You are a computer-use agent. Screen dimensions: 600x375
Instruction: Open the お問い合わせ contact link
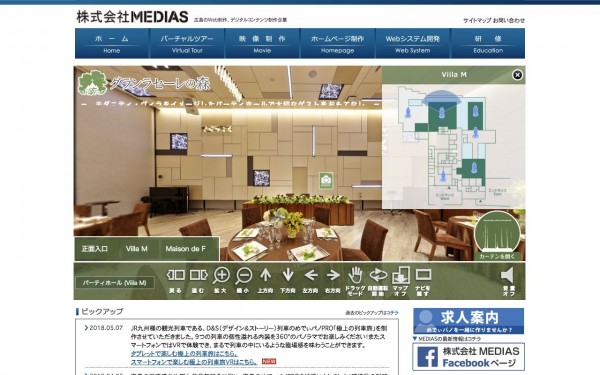click(509, 21)
